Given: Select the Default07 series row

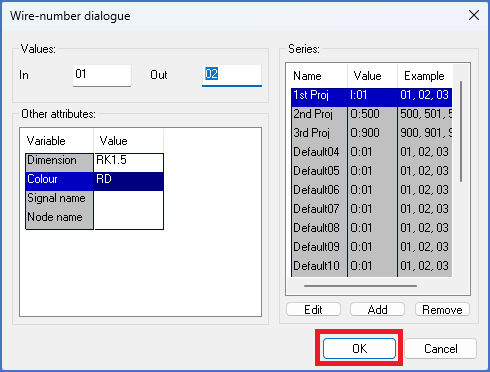Looking at the screenshot, I should pyautogui.click(x=371, y=212).
